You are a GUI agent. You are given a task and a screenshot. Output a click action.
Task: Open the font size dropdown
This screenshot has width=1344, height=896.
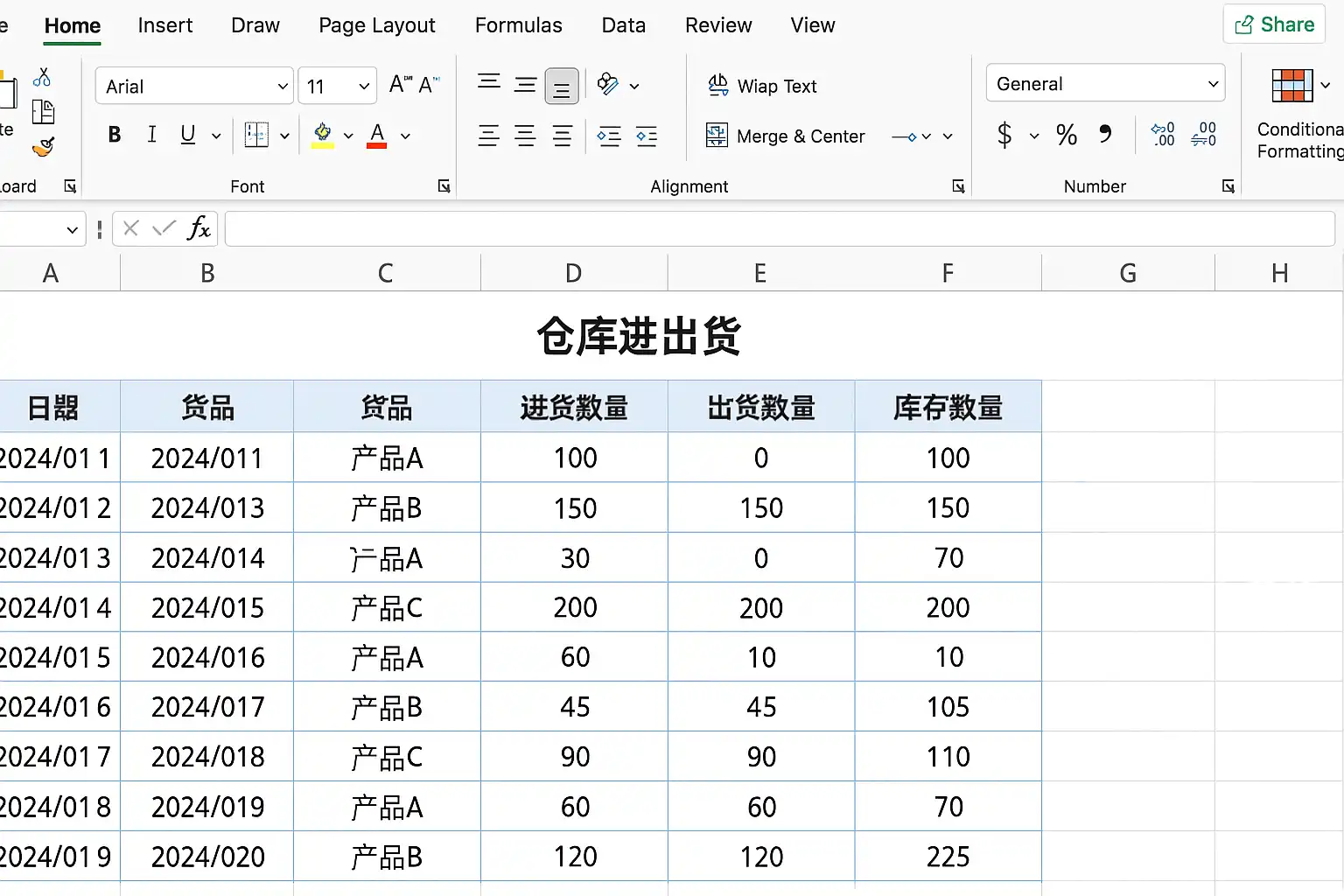337,86
